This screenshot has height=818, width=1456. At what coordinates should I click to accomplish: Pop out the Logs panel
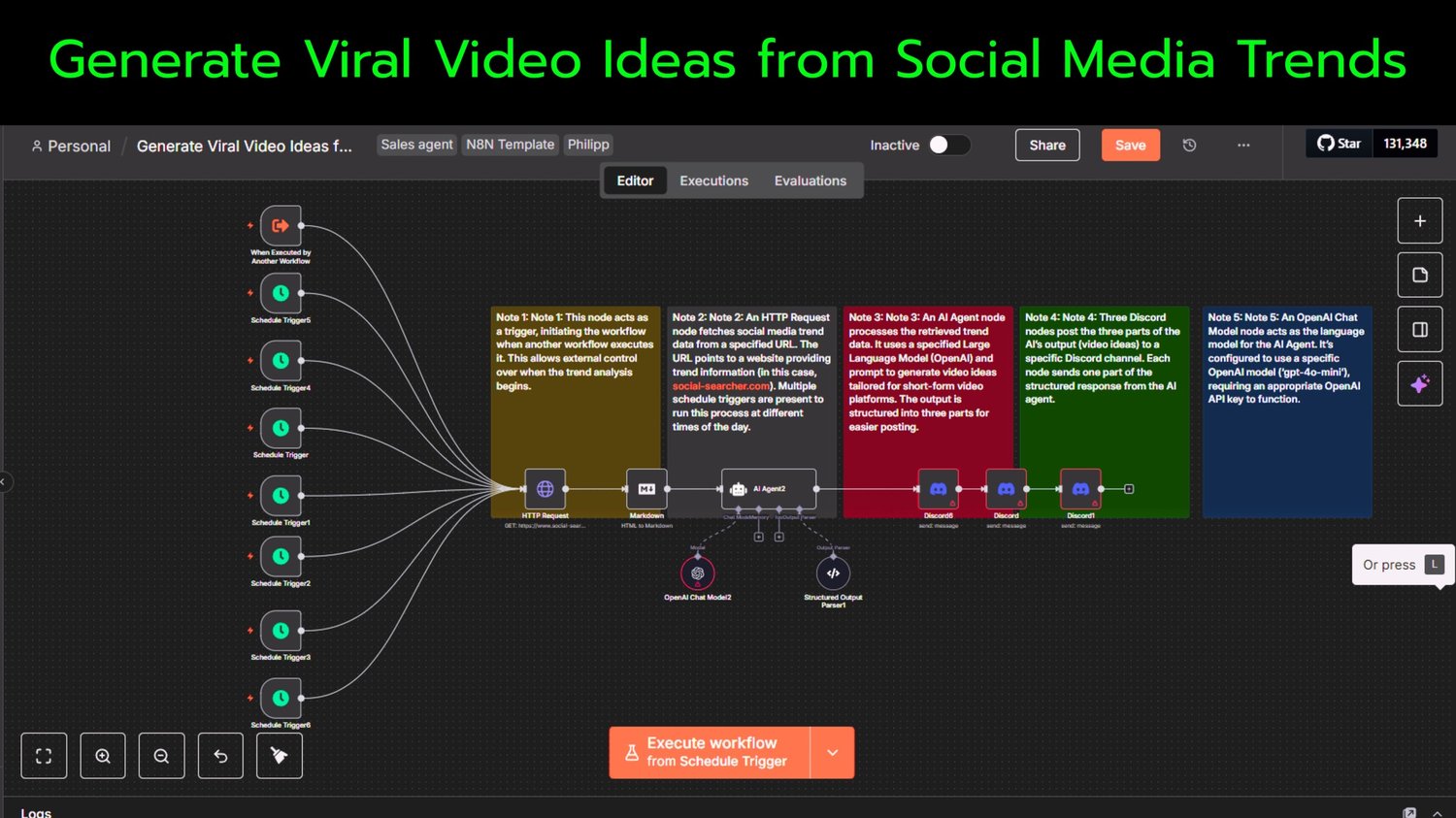(x=1409, y=813)
